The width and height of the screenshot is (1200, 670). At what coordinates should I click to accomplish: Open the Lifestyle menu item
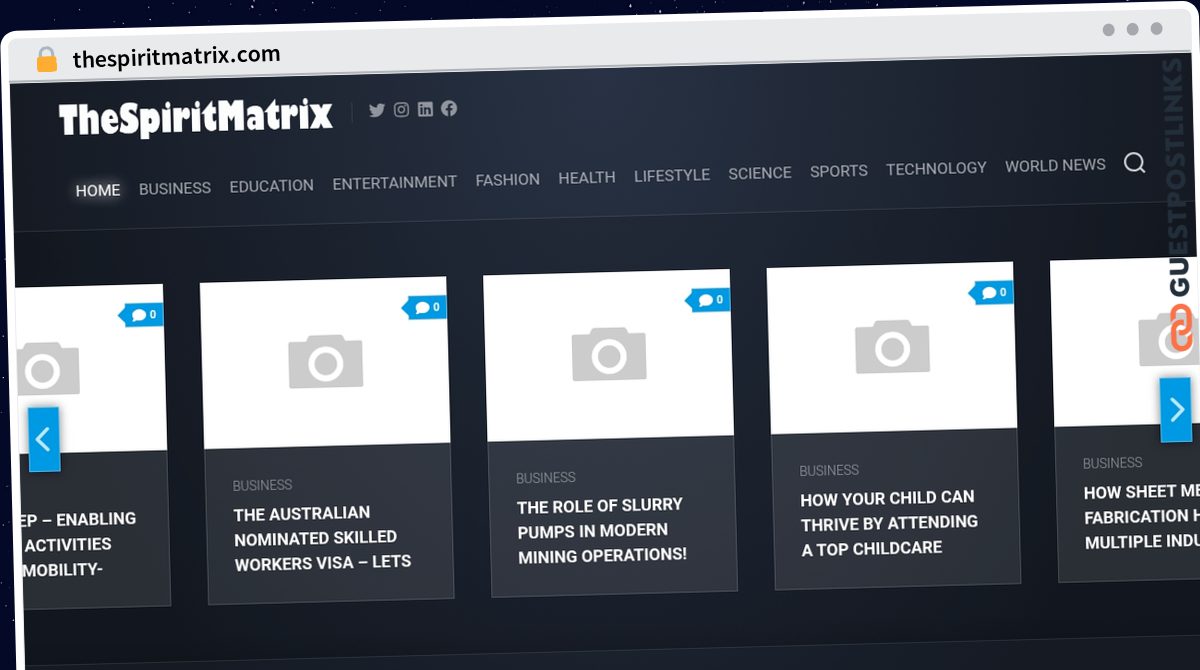pos(672,175)
